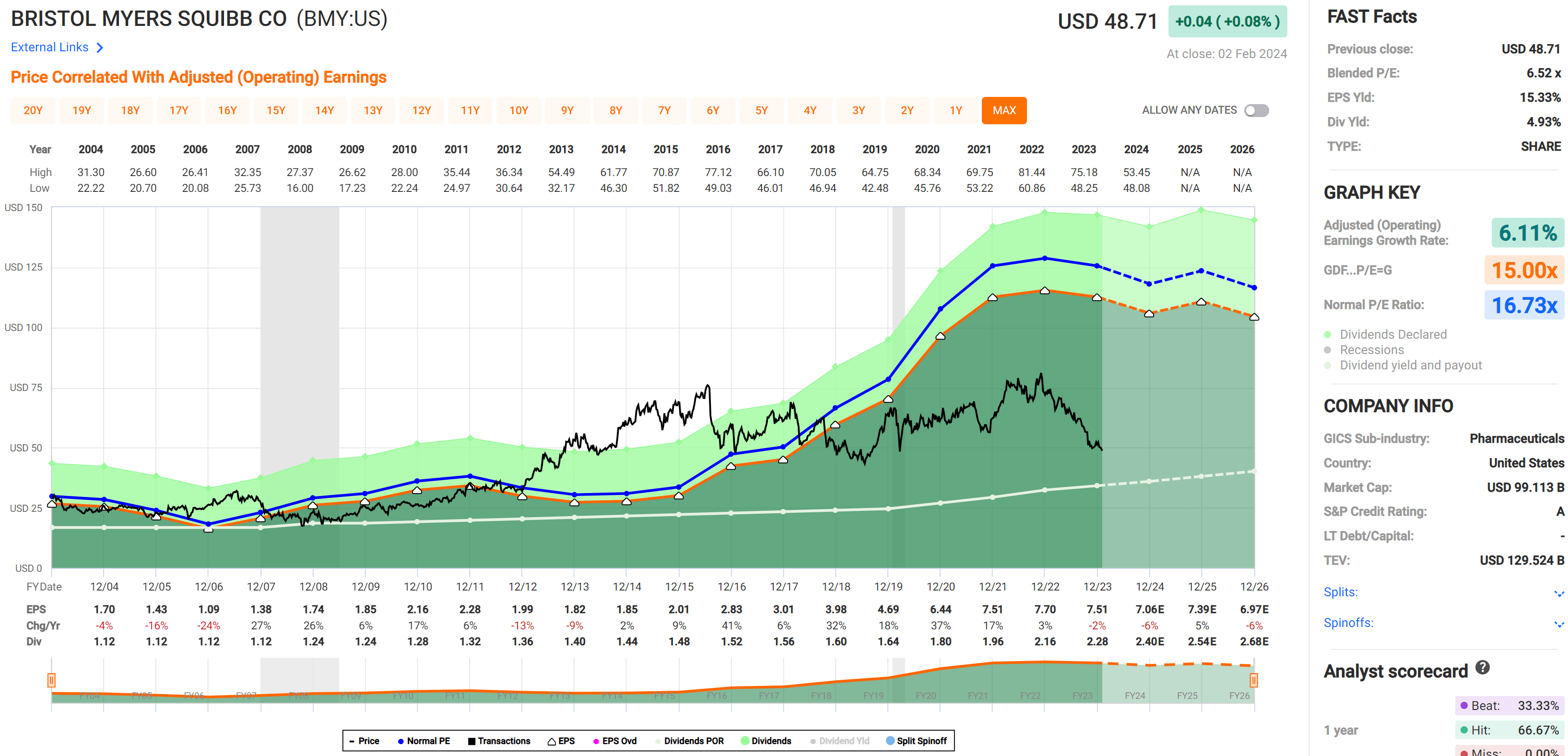The width and height of the screenshot is (1568, 756).
Task: Choose the 2Y range button
Action: [907, 111]
